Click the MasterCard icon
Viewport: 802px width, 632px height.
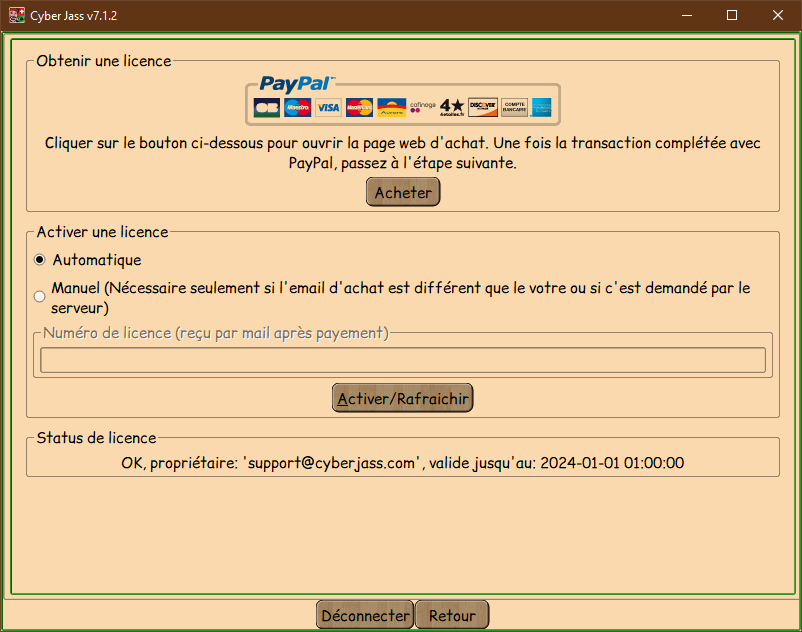pyautogui.click(x=359, y=107)
